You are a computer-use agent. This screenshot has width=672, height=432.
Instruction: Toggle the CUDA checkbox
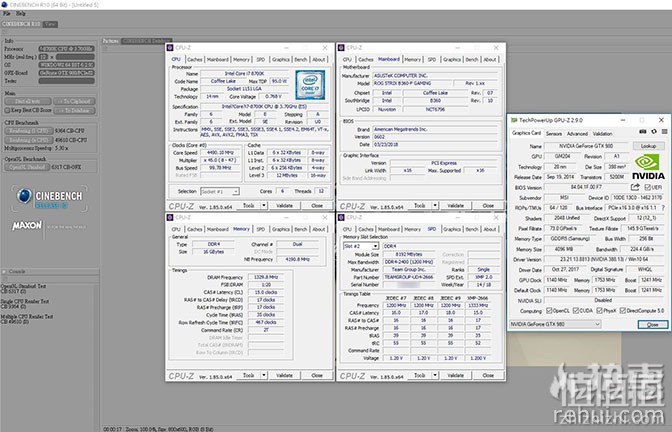pos(576,310)
